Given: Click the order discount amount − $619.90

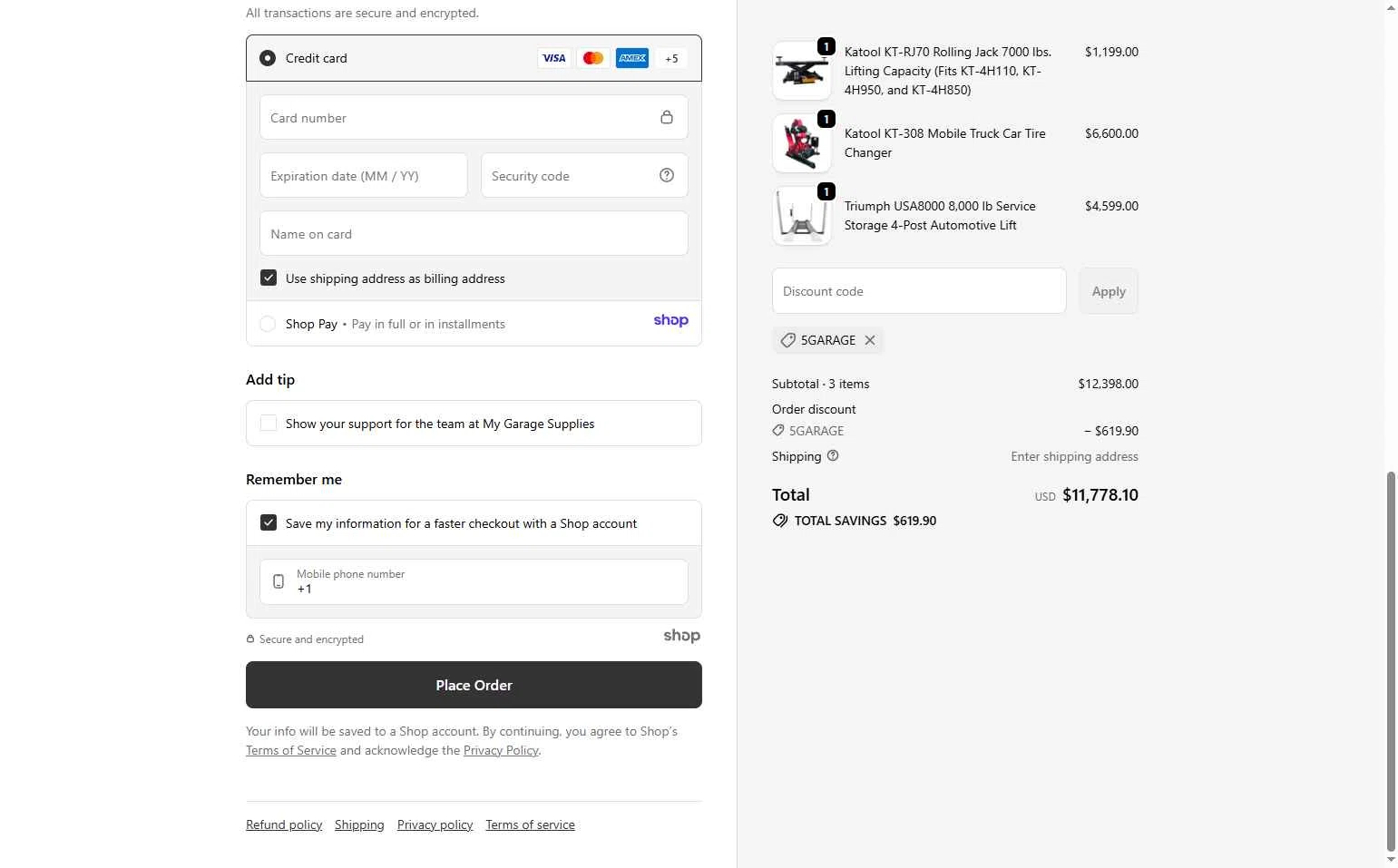Looking at the screenshot, I should [x=1110, y=431].
